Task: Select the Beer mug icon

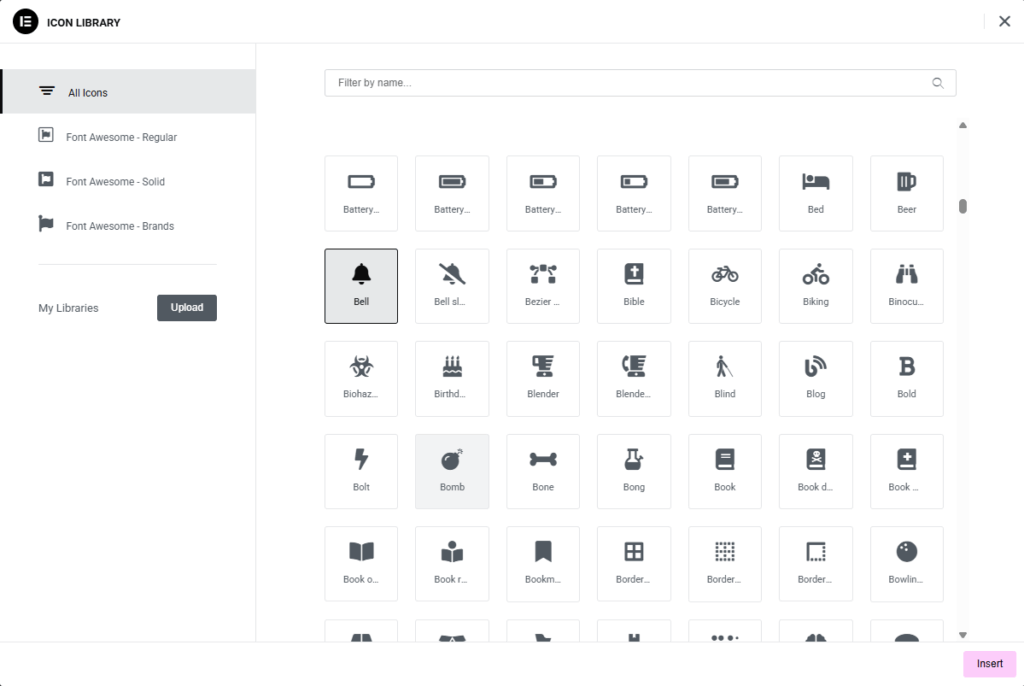Action: click(x=906, y=193)
